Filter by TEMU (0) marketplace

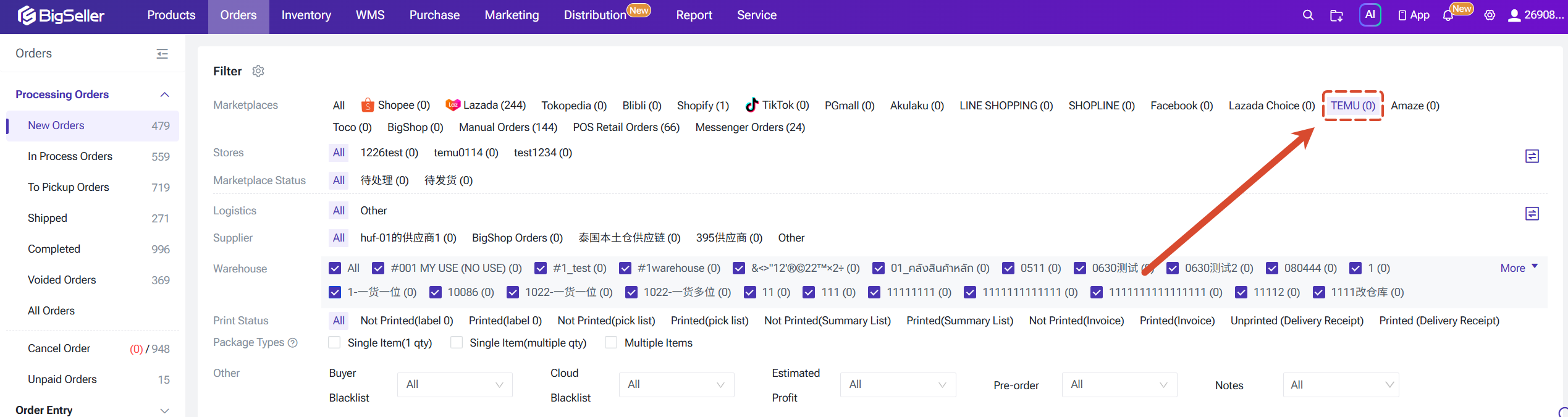coord(1352,106)
